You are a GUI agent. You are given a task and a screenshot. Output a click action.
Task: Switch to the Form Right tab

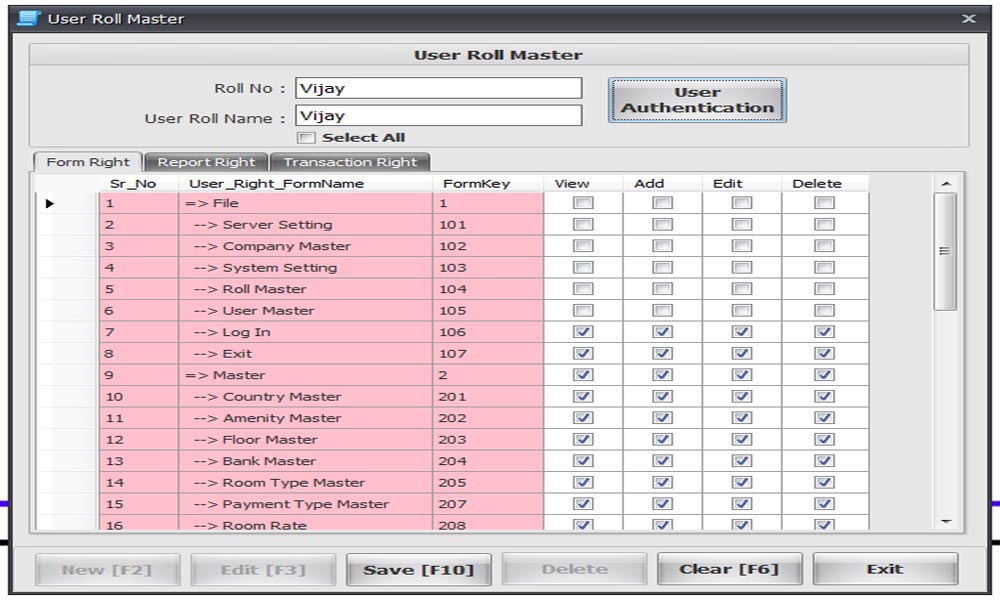pyautogui.click(x=87, y=162)
